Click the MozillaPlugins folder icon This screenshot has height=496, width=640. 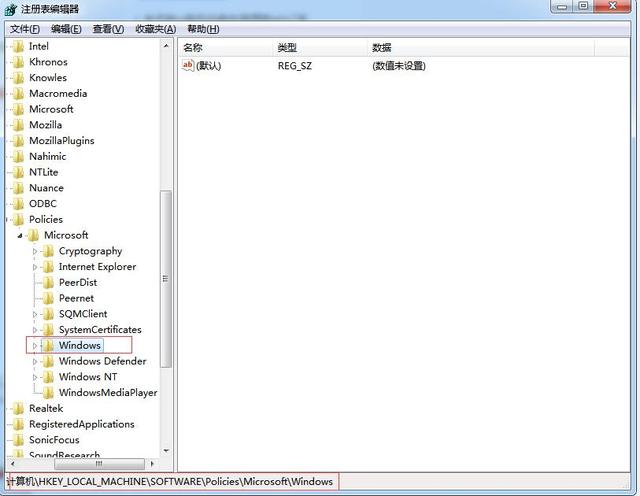coord(18,141)
